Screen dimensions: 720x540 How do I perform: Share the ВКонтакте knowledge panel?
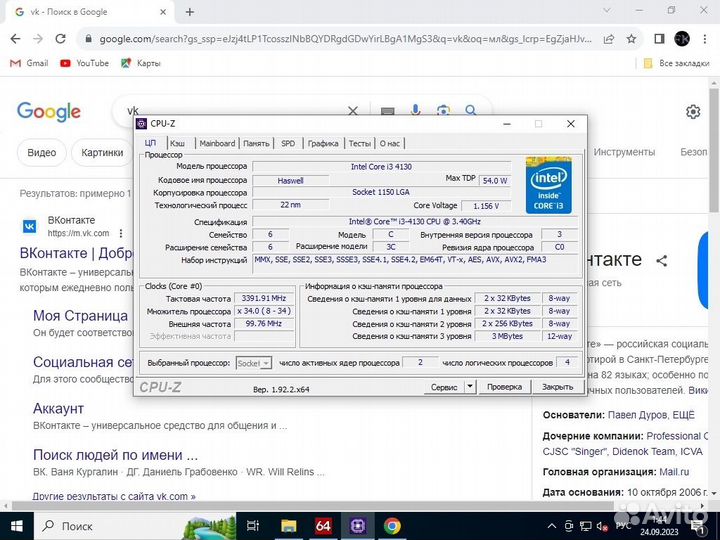click(x=662, y=261)
